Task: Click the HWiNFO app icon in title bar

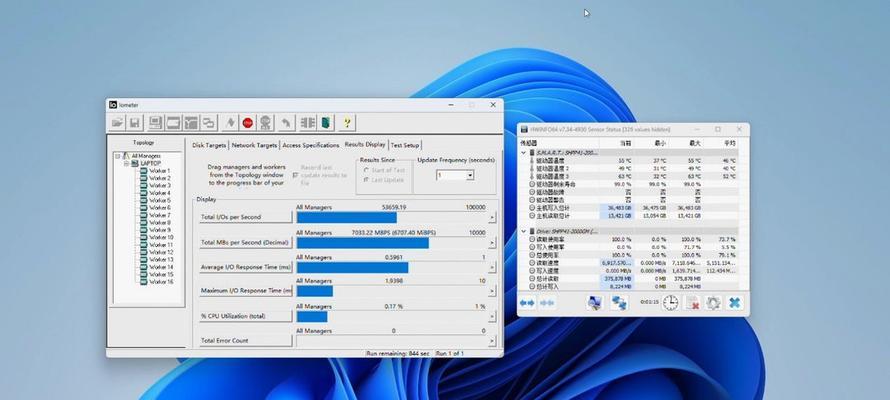Action: pos(524,129)
